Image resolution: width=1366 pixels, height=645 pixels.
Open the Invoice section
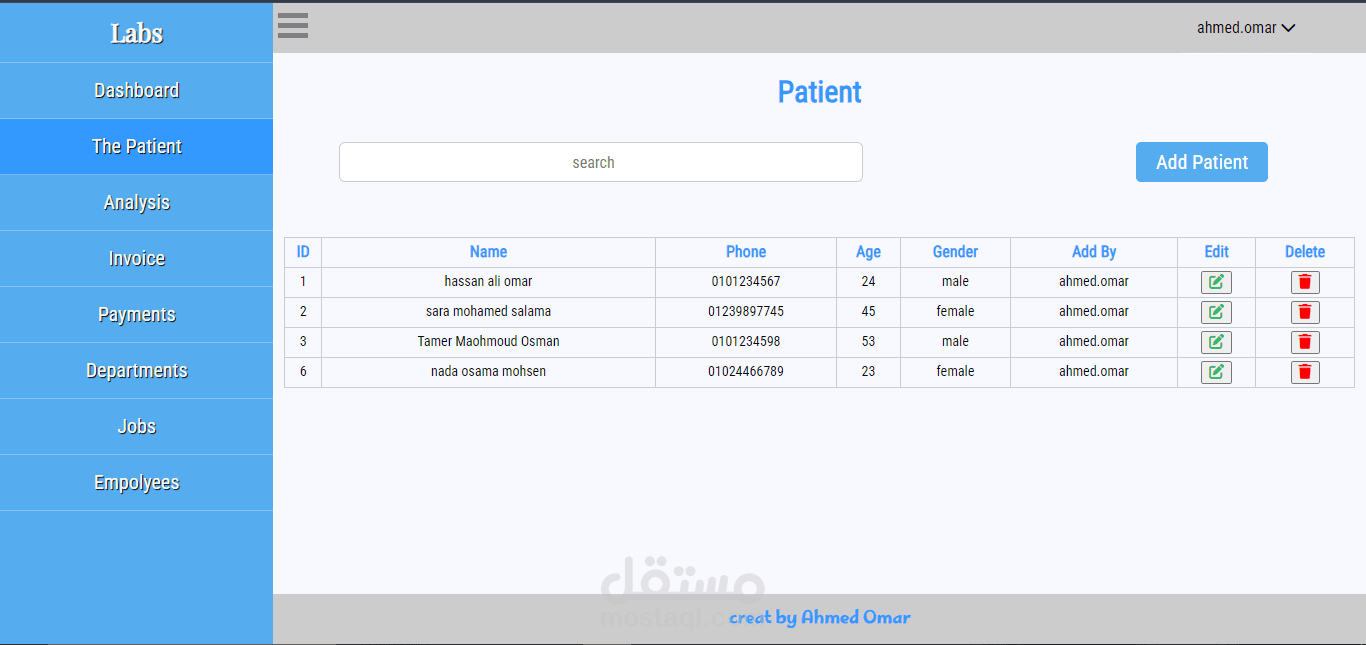pyautogui.click(x=137, y=259)
